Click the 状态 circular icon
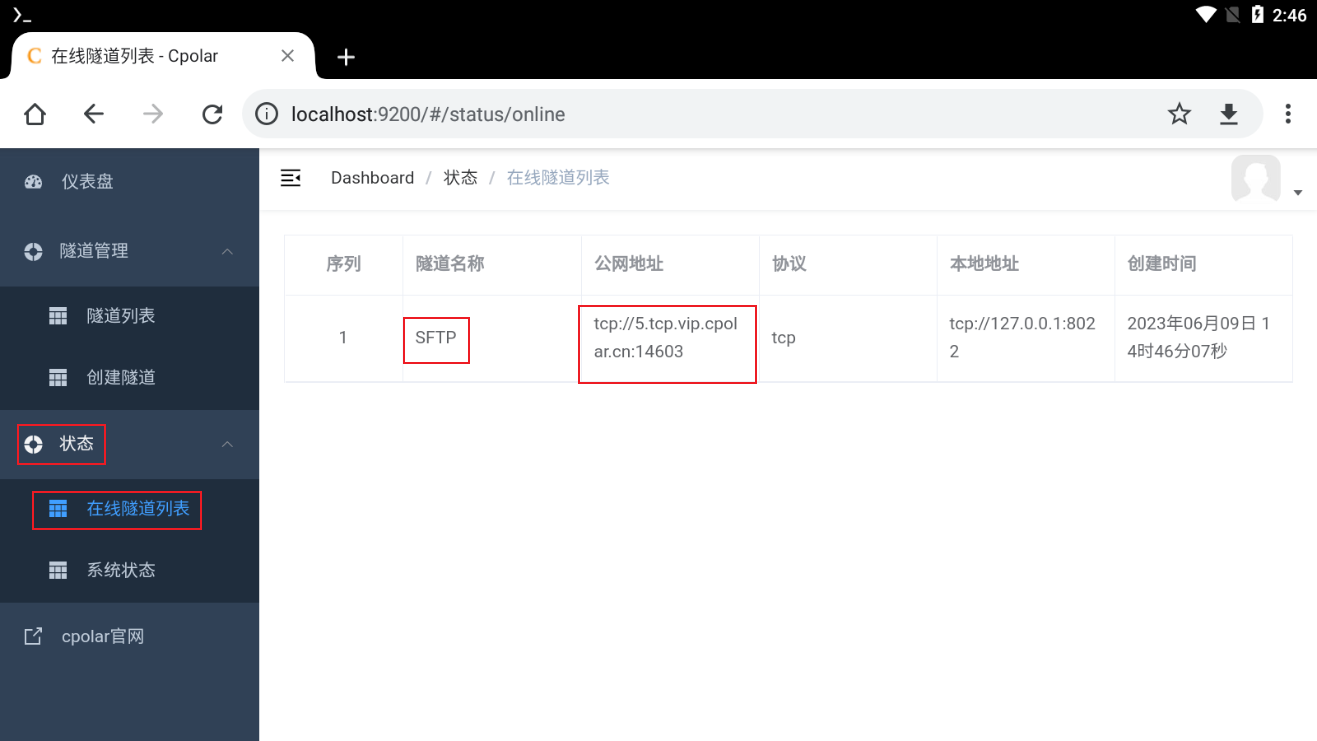 coord(33,444)
